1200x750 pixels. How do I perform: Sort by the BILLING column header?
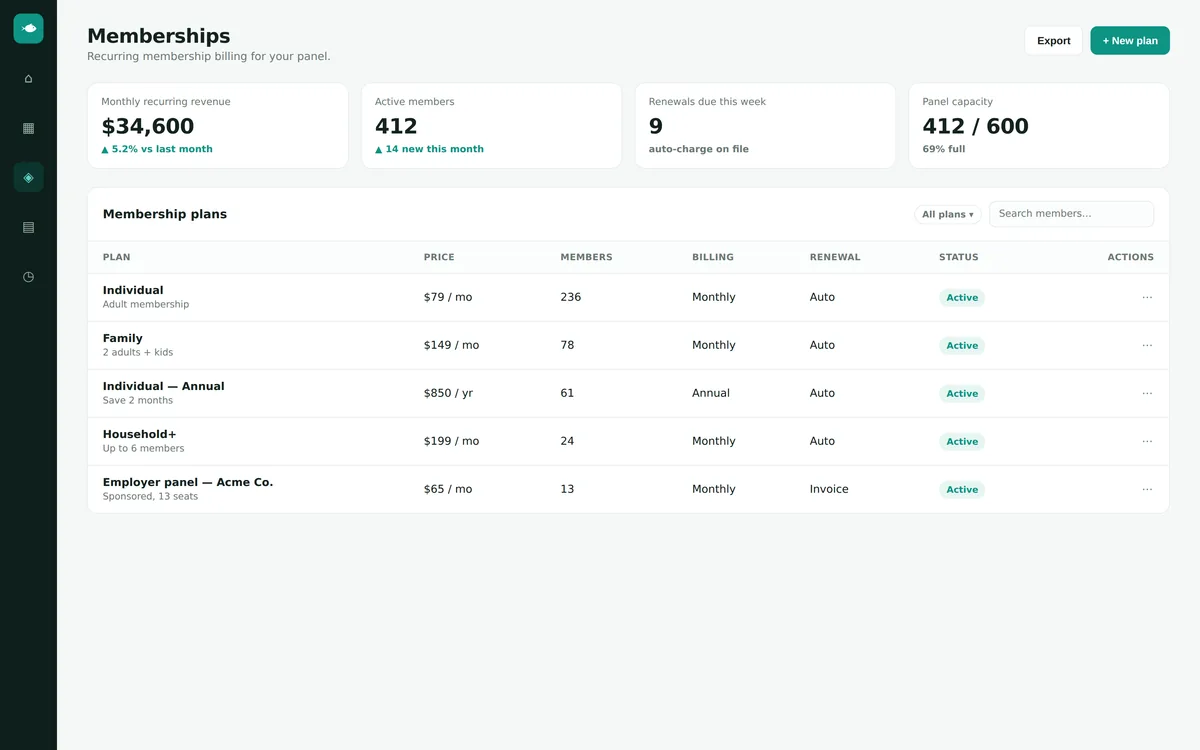[713, 257]
